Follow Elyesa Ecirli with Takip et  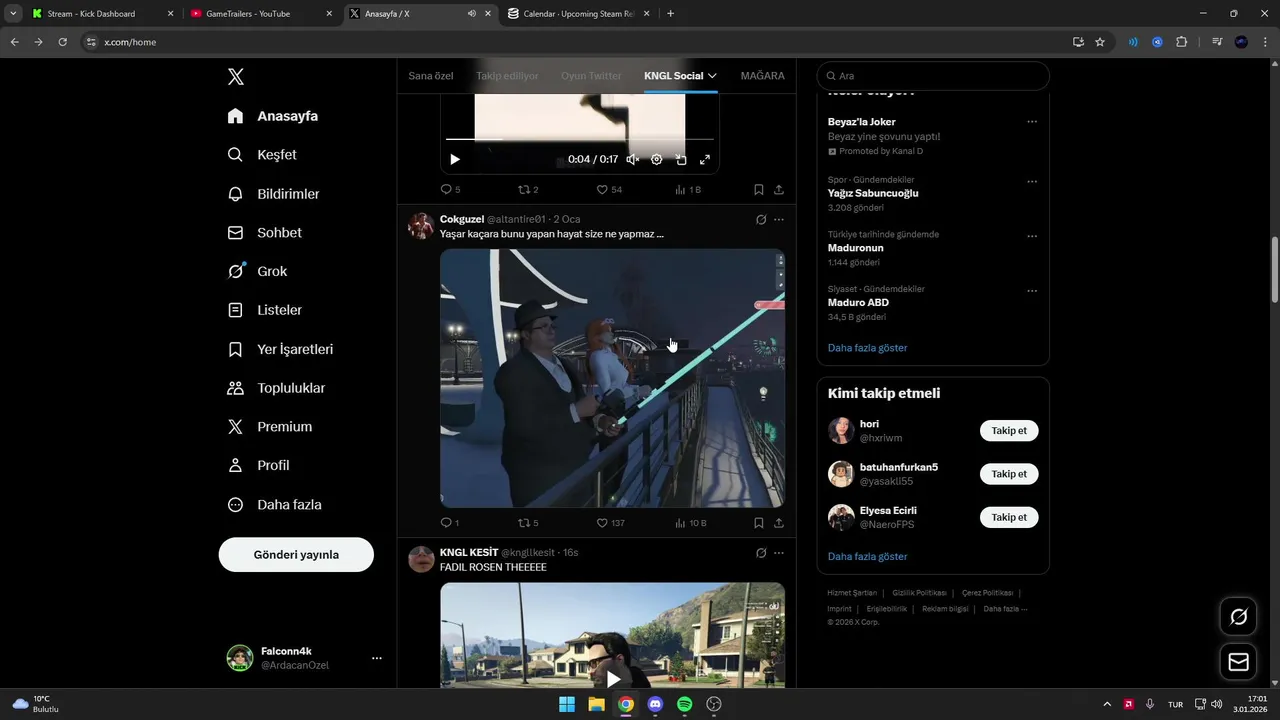click(1009, 517)
